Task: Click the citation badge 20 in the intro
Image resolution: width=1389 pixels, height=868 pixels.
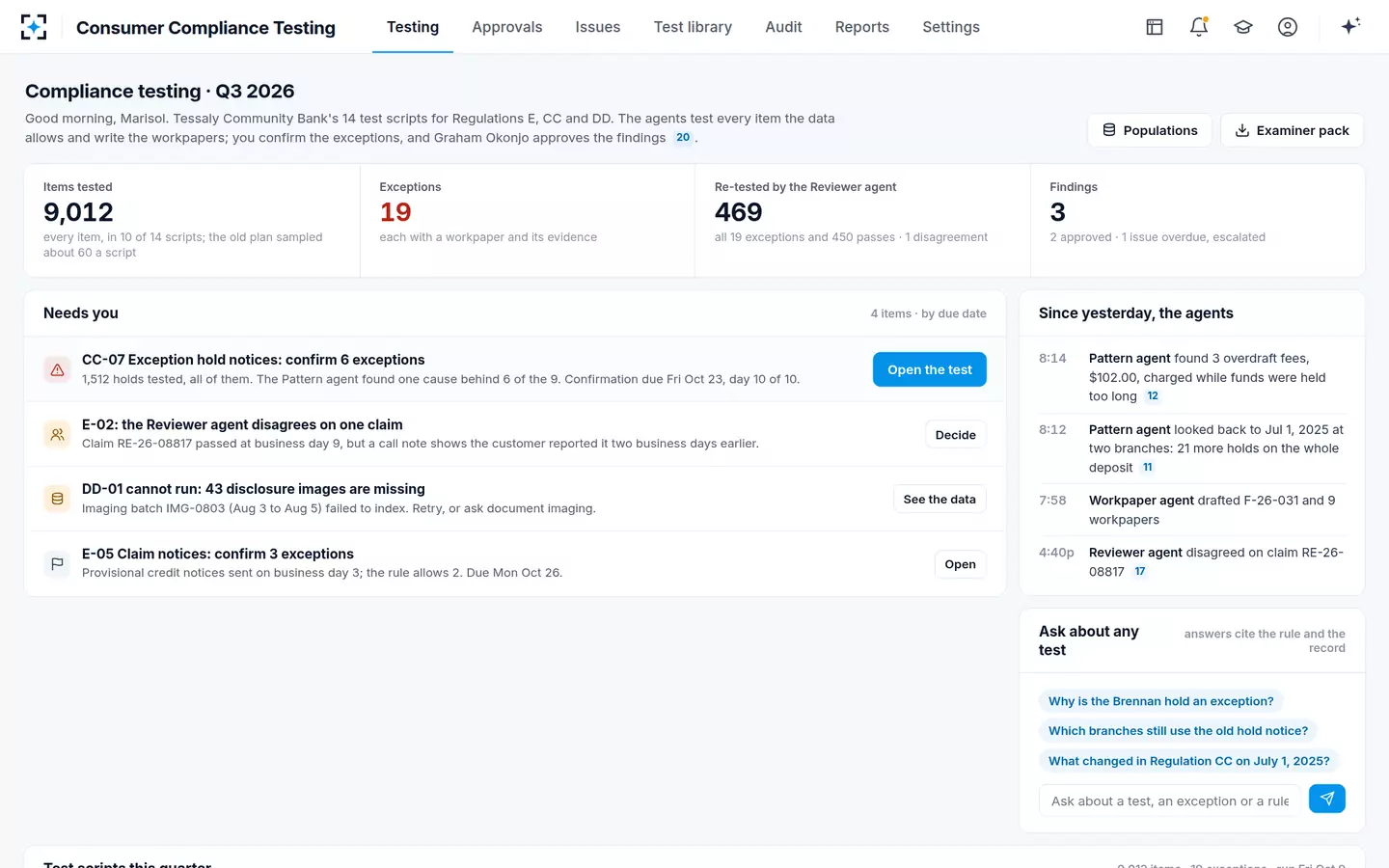Action: coord(683,137)
